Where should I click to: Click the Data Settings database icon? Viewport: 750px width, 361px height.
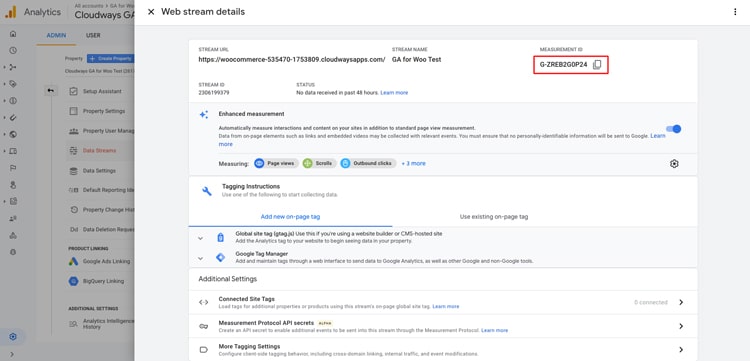coord(73,171)
